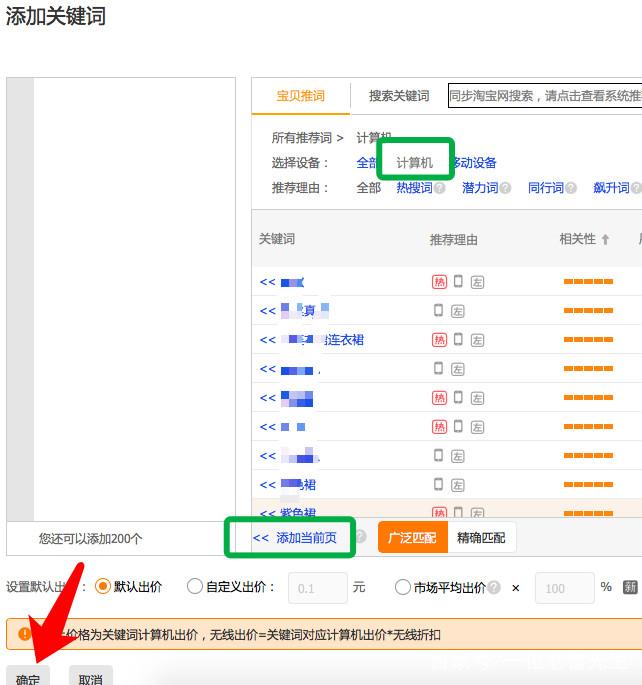Select the 默认出价 radio button

pos(103,586)
